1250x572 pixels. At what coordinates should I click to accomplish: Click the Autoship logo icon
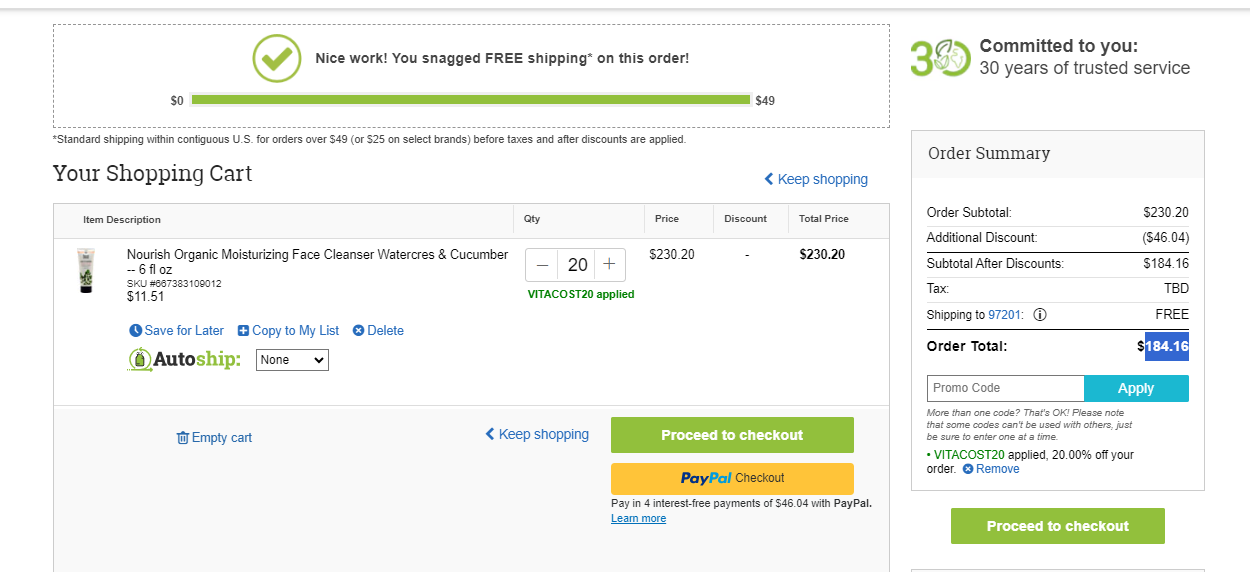pyautogui.click(x=140, y=359)
